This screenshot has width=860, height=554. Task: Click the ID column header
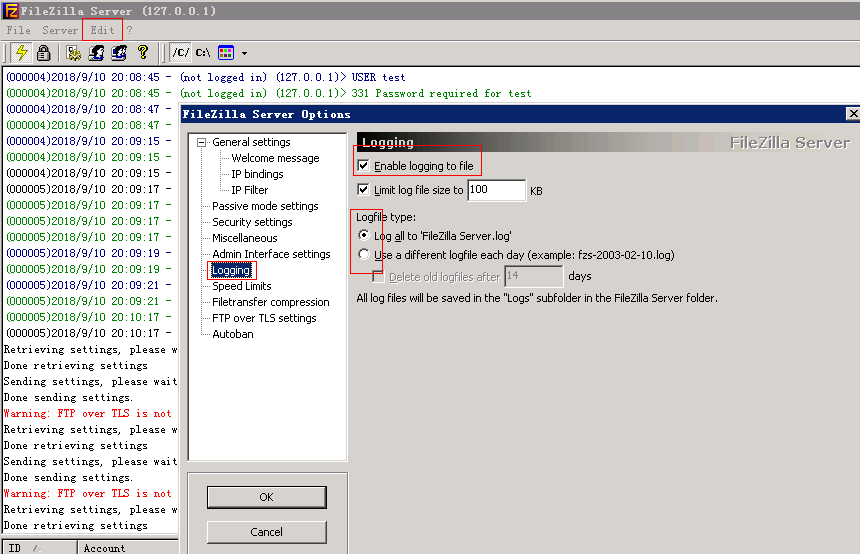click(x=39, y=547)
